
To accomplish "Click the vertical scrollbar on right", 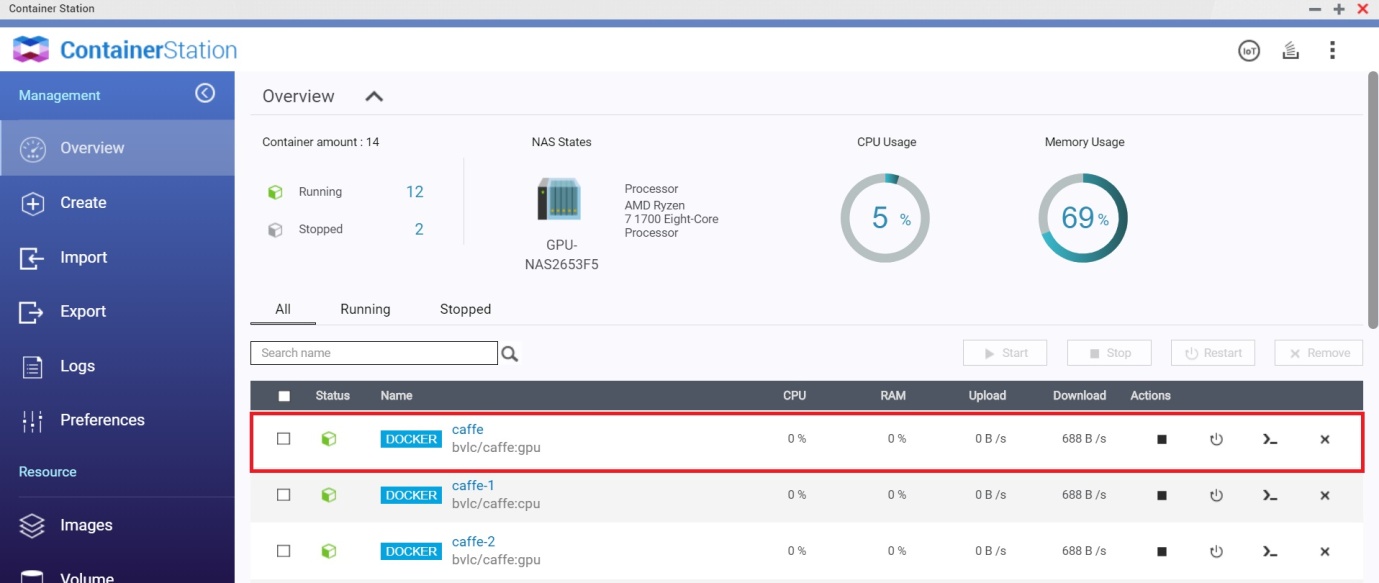I will coord(1372,200).
